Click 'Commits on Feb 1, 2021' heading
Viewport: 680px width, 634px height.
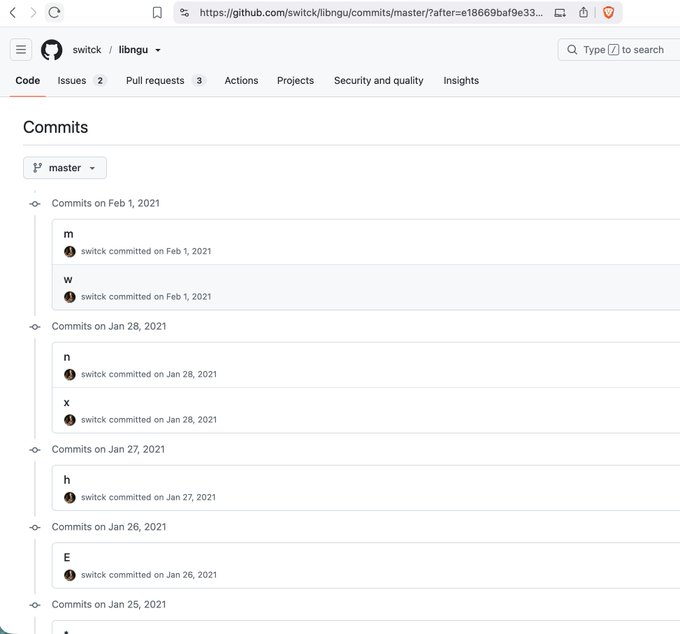pyautogui.click(x=105, y=203)
